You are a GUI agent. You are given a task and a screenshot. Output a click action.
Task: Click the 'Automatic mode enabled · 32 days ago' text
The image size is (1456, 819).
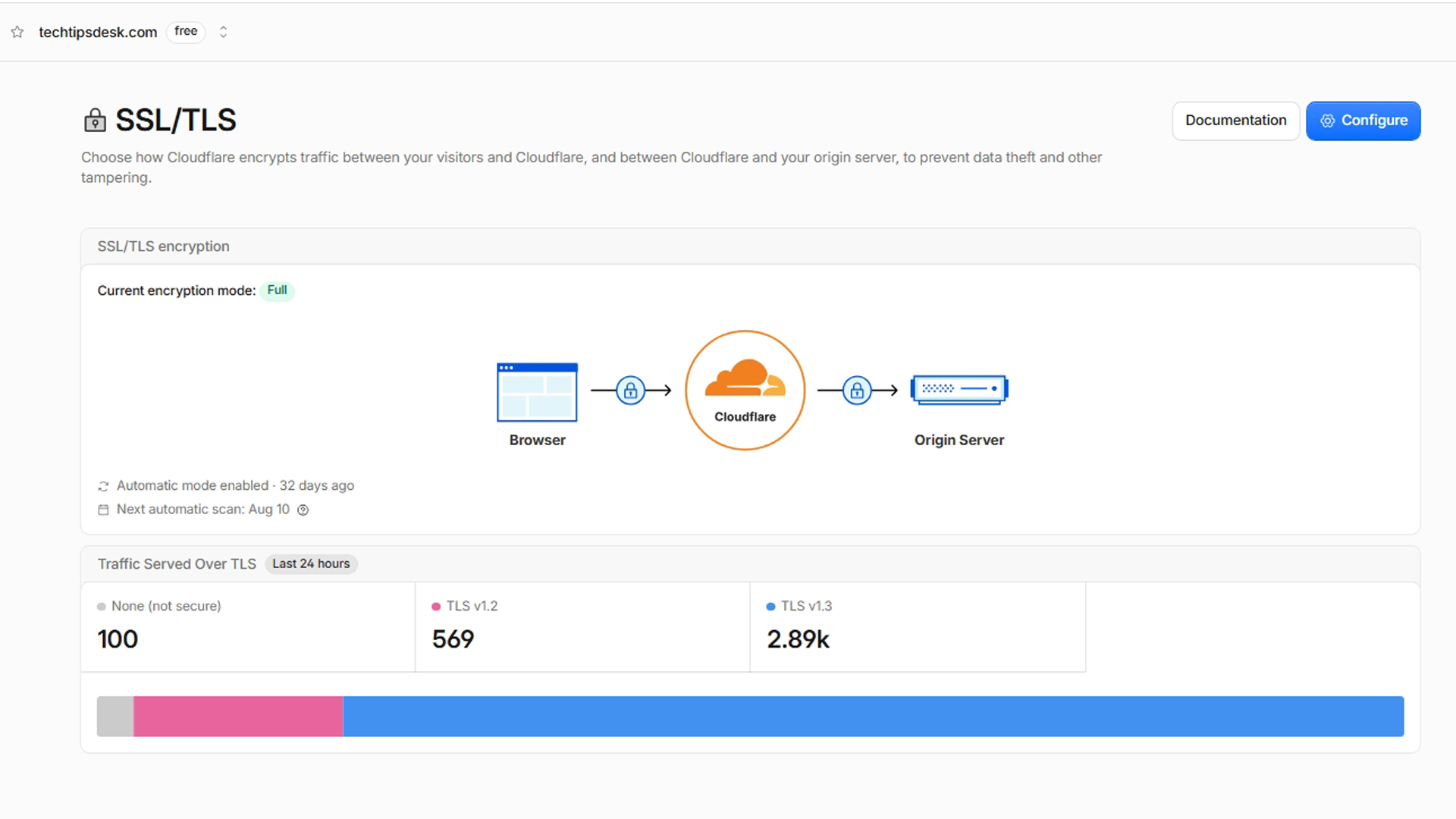[x=235, y=485]
